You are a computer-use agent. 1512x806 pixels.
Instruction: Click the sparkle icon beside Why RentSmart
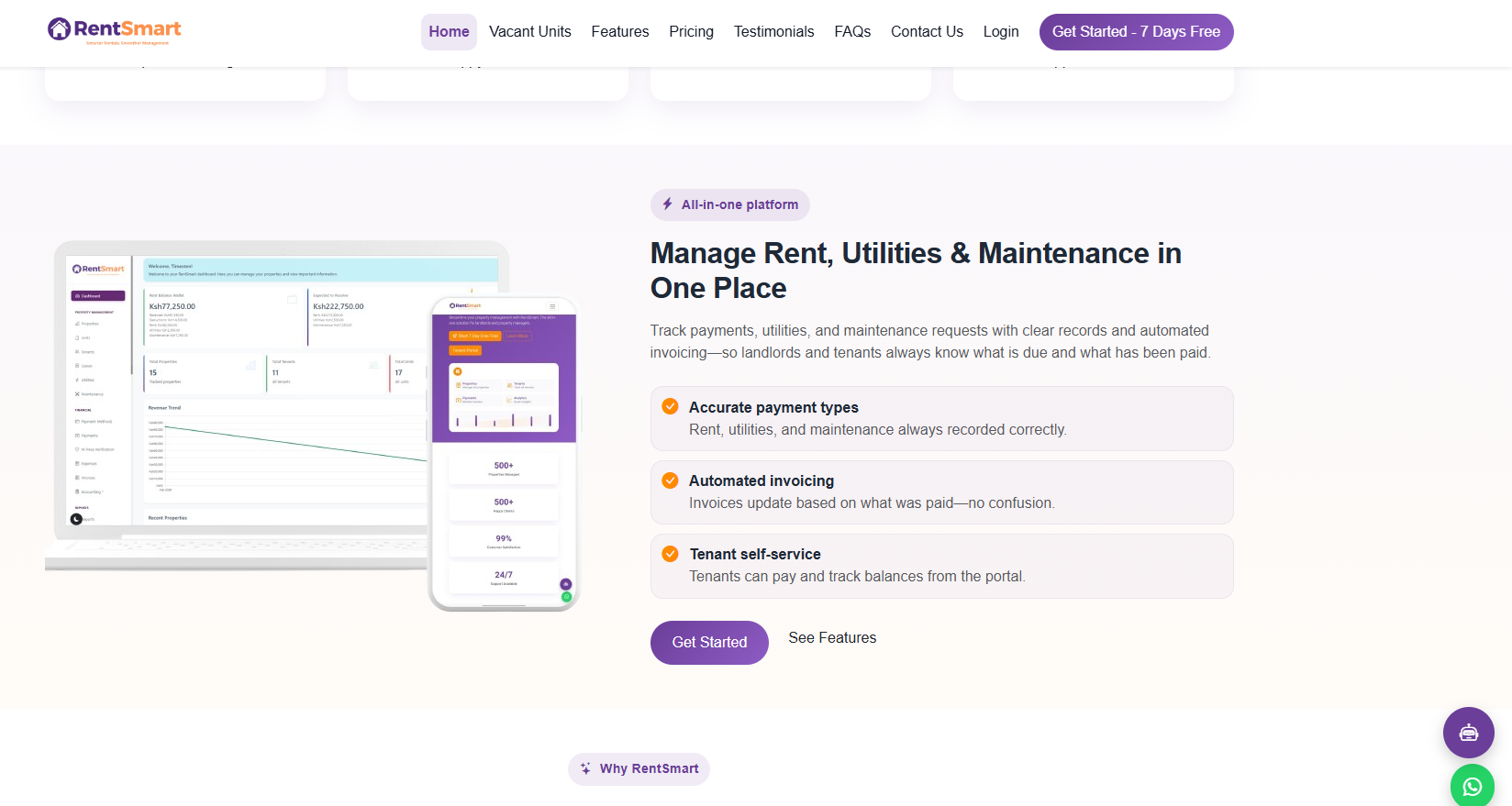[x=585, y=768]
